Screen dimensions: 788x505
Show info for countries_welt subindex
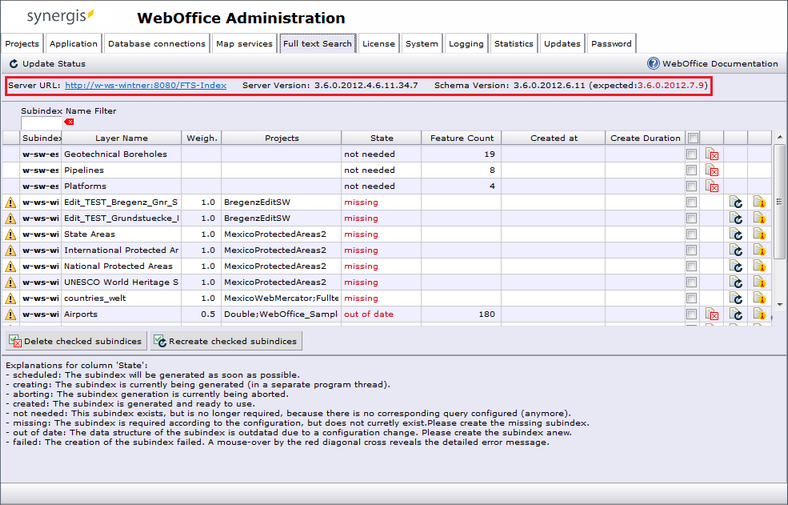pyautogui.click(x=759, y=298)
